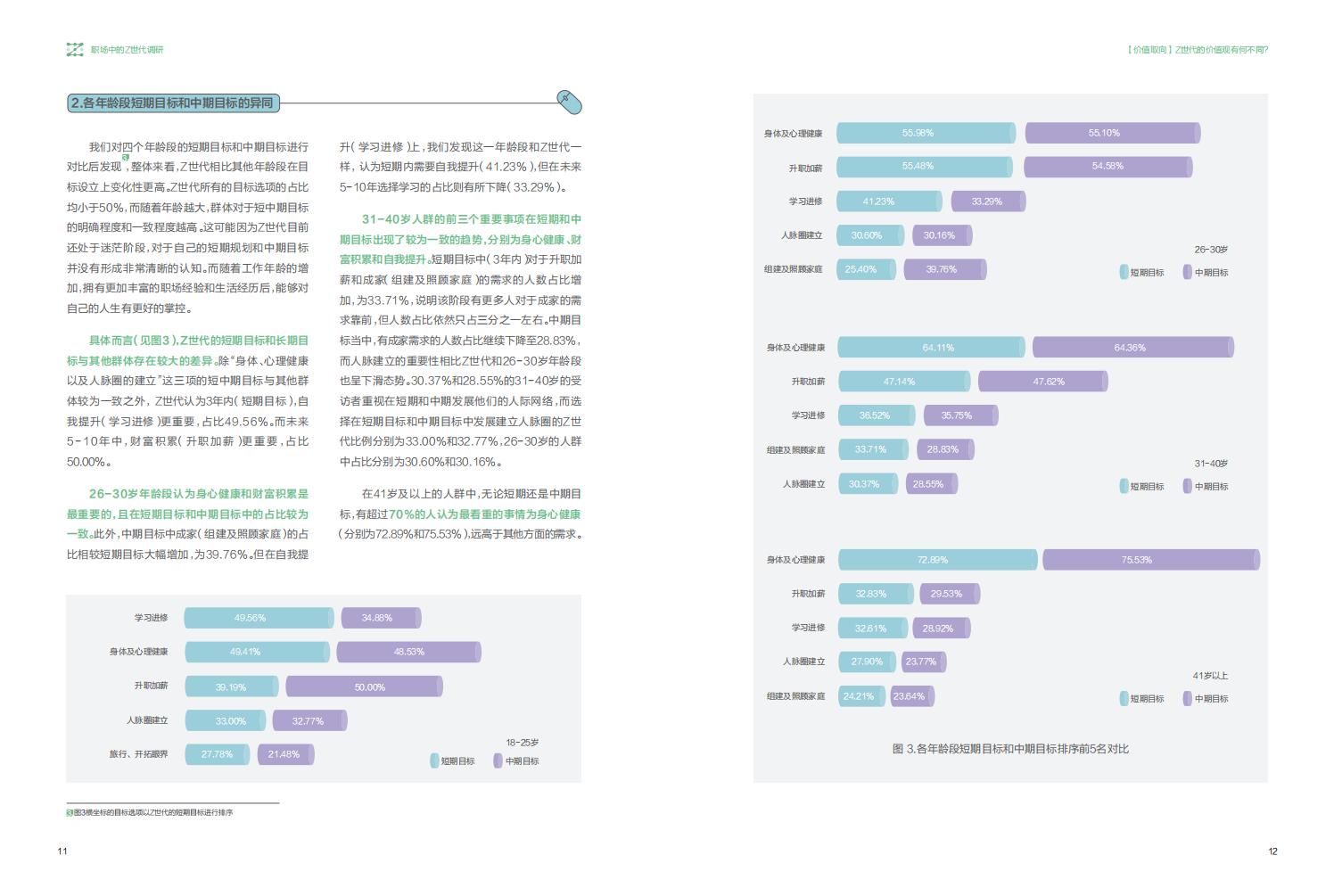Click the purple 34.88% bar

(381, 618)
